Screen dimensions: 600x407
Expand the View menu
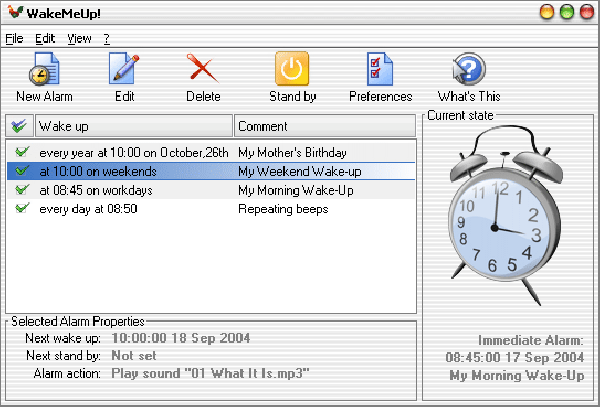point(79,39)
